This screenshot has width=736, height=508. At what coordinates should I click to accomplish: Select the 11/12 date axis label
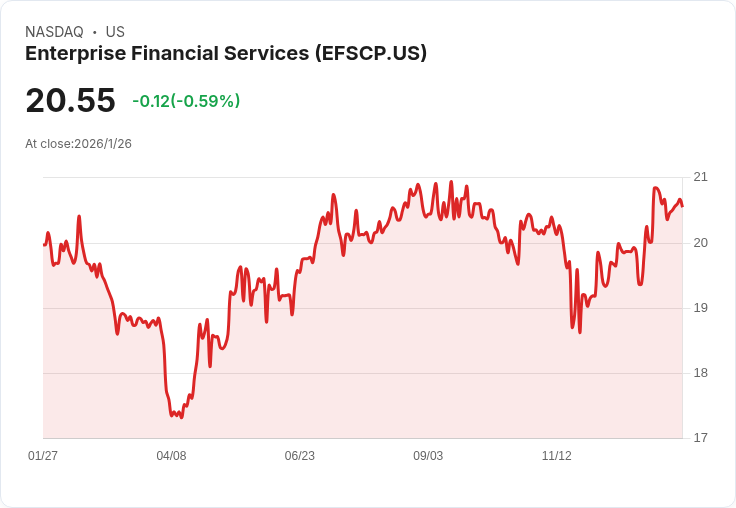point(557,455)
